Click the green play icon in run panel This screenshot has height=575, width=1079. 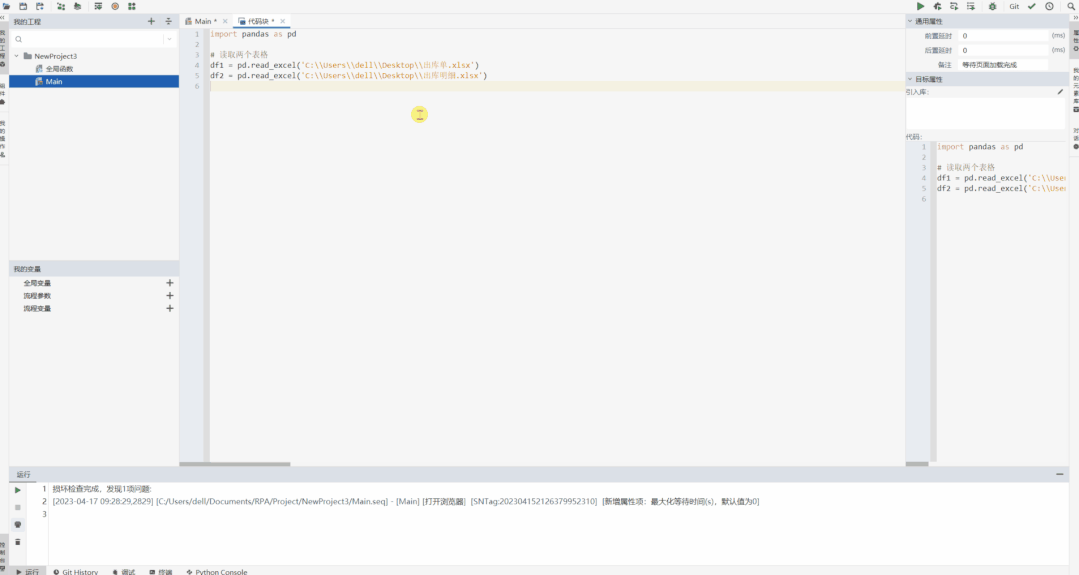pos(18,490)
